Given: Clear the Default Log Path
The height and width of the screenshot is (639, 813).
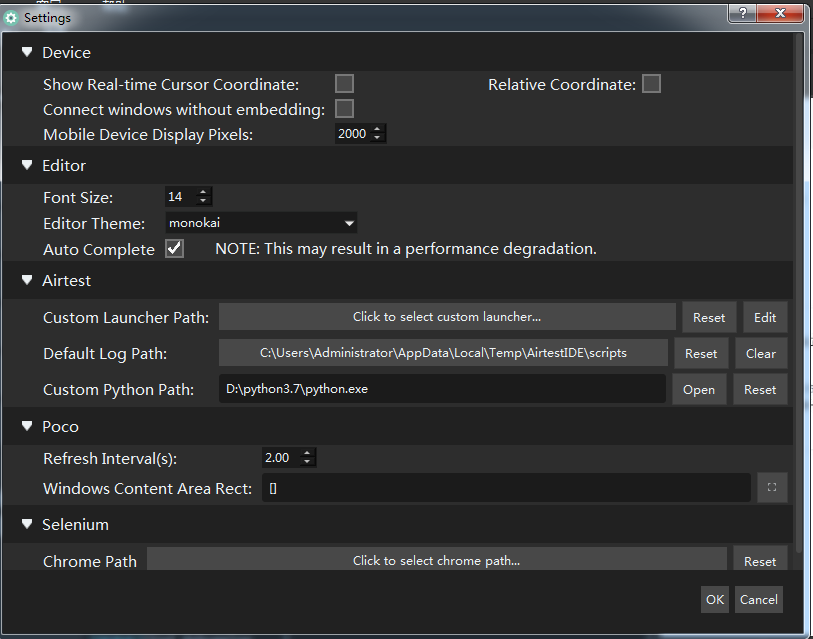Looking at the screenshot, I should tap(761, 353).
